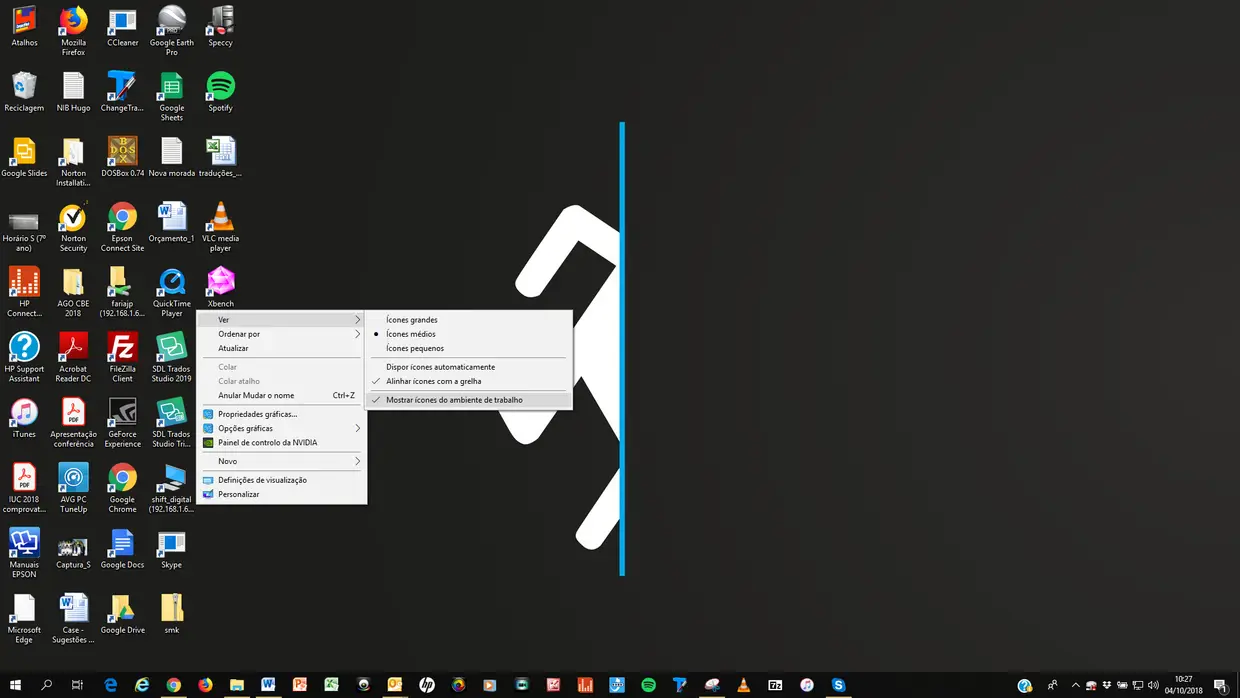Select the FileZilla Client desktop icon

click(x=122, y=358)
